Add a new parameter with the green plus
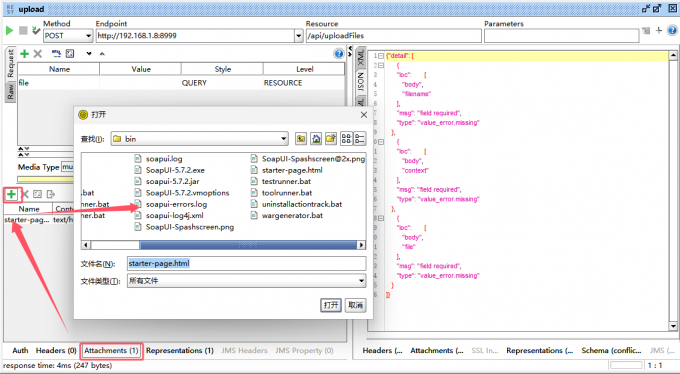The width and height of the screenshot is (680, 374). [x=25, y=54]
